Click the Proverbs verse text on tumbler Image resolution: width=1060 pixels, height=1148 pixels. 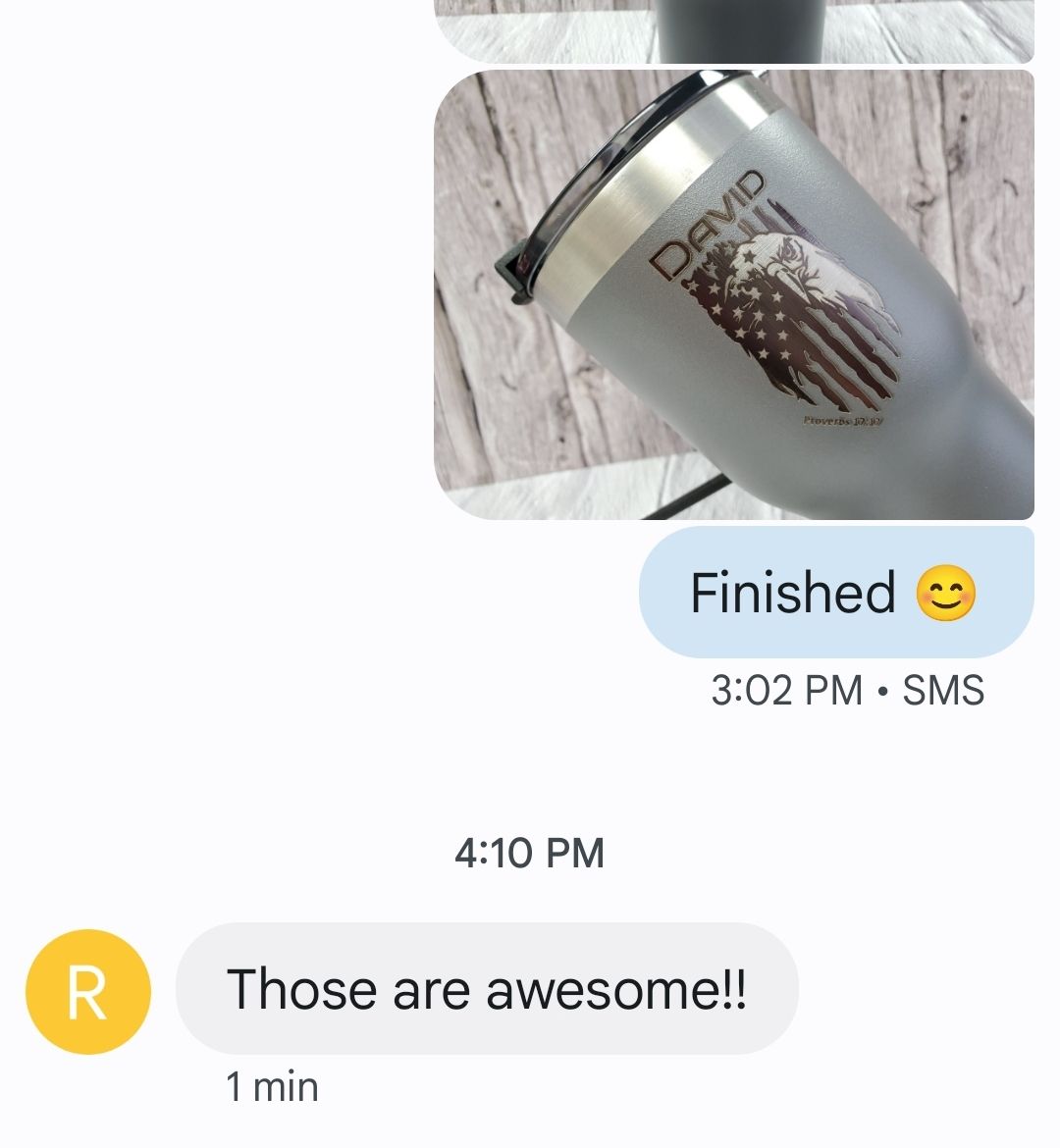(x=843, y=421)
